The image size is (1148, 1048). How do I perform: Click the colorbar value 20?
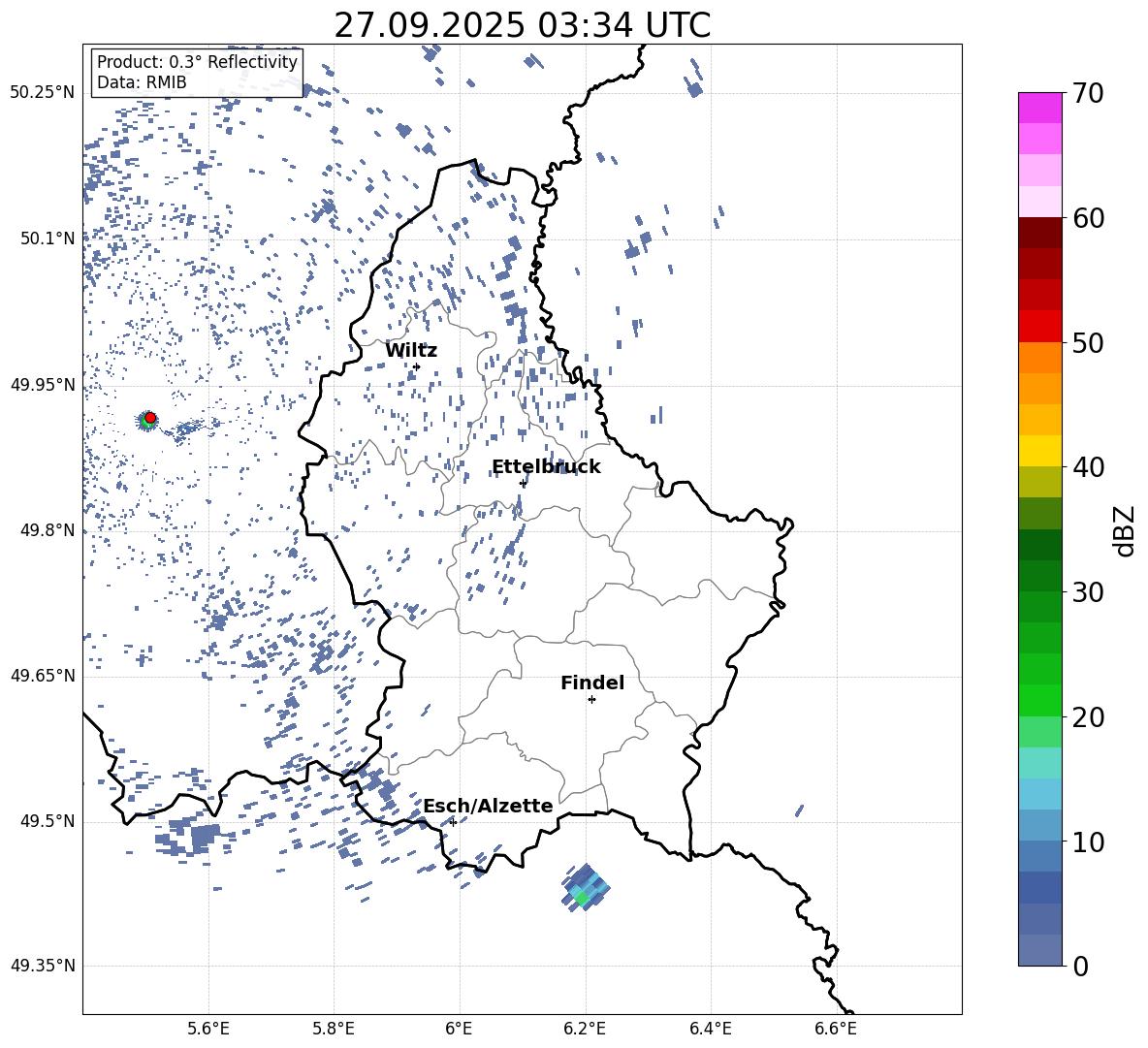1089,716
